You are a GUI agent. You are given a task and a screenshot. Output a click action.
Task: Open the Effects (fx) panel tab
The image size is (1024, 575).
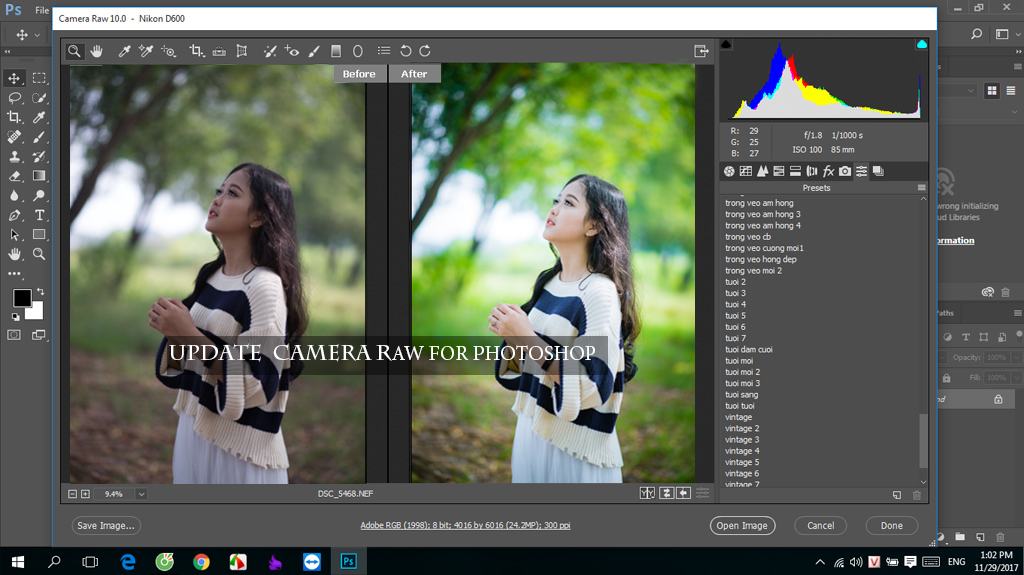click(828, 171)
